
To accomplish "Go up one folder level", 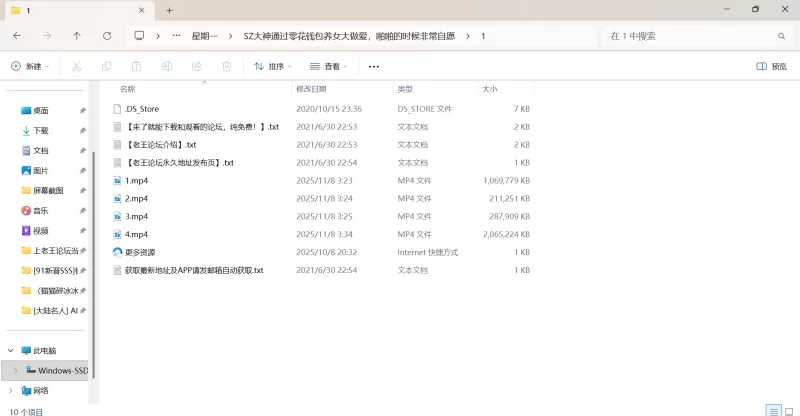I will (77, 35).
